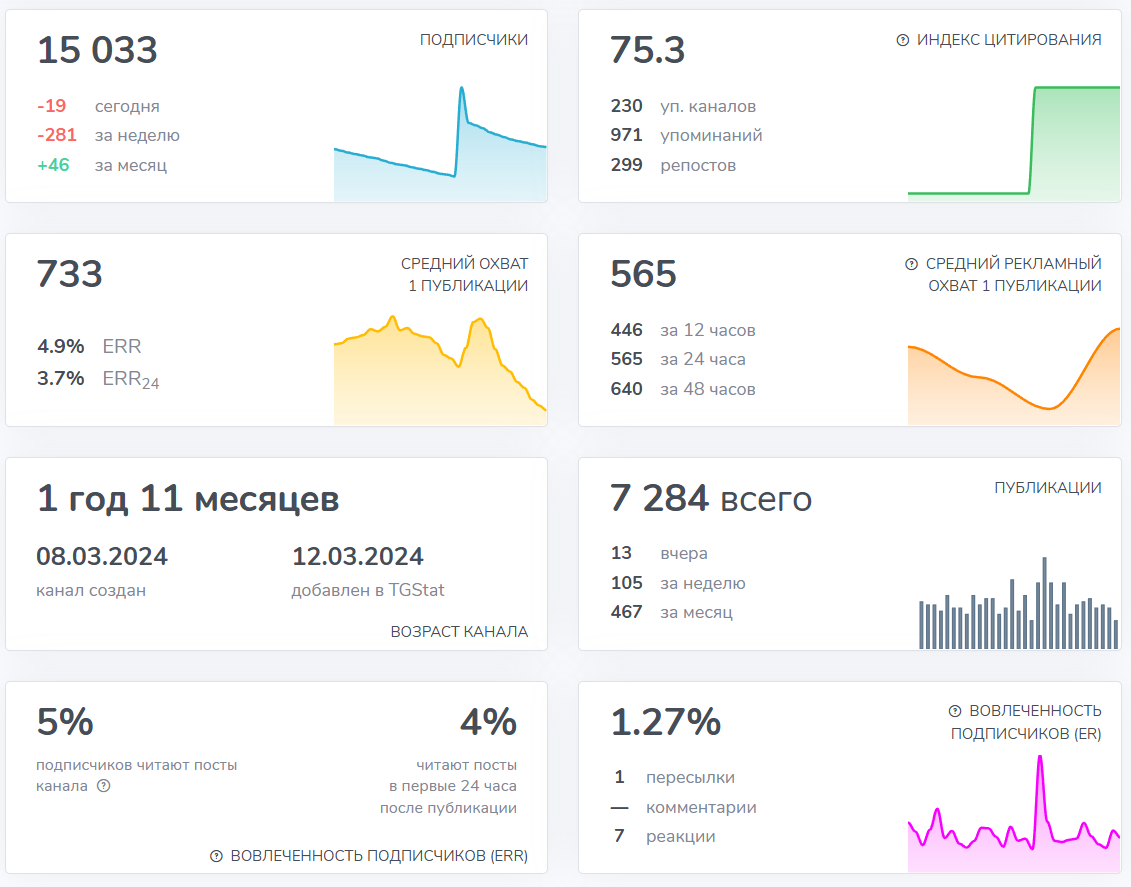
Task: Click help icon after 'читают посты канала'
Action: point(103,786)
